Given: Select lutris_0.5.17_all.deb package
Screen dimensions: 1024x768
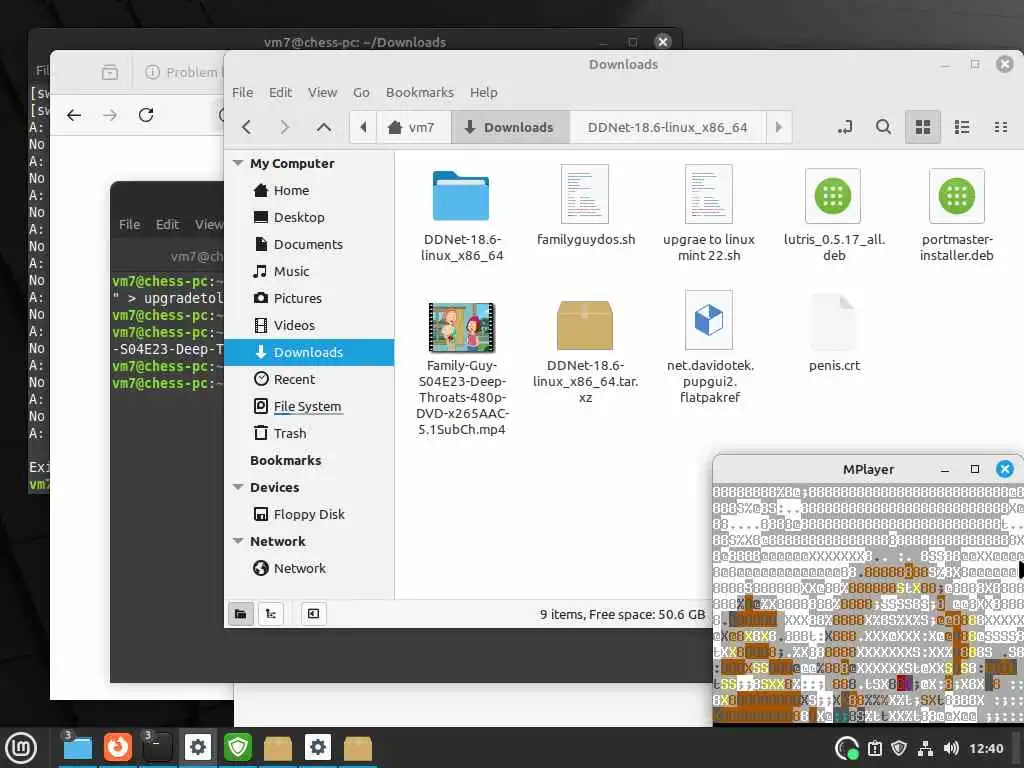Looking at the screenshot, I should point(833,196).
